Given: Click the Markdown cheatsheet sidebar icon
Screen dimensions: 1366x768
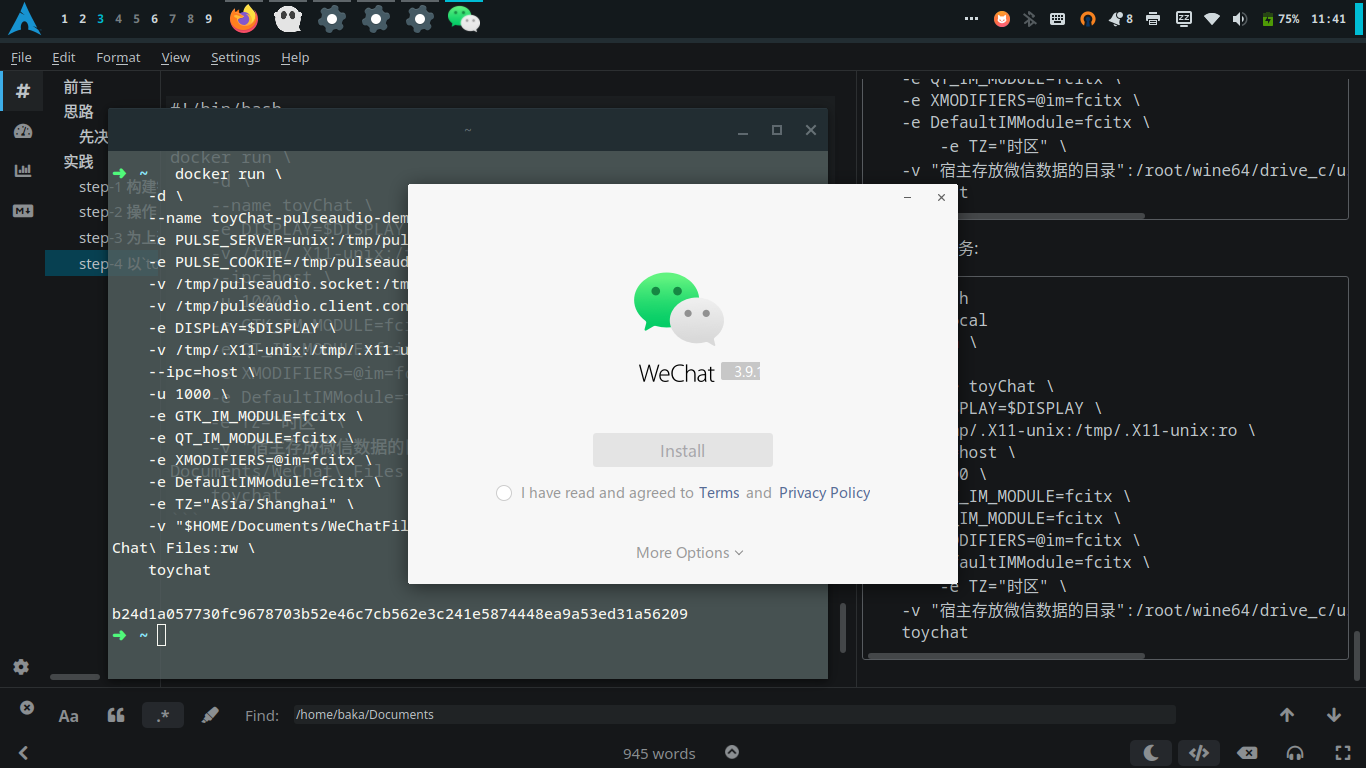Looking at the screenshot, I should point(22,211).
